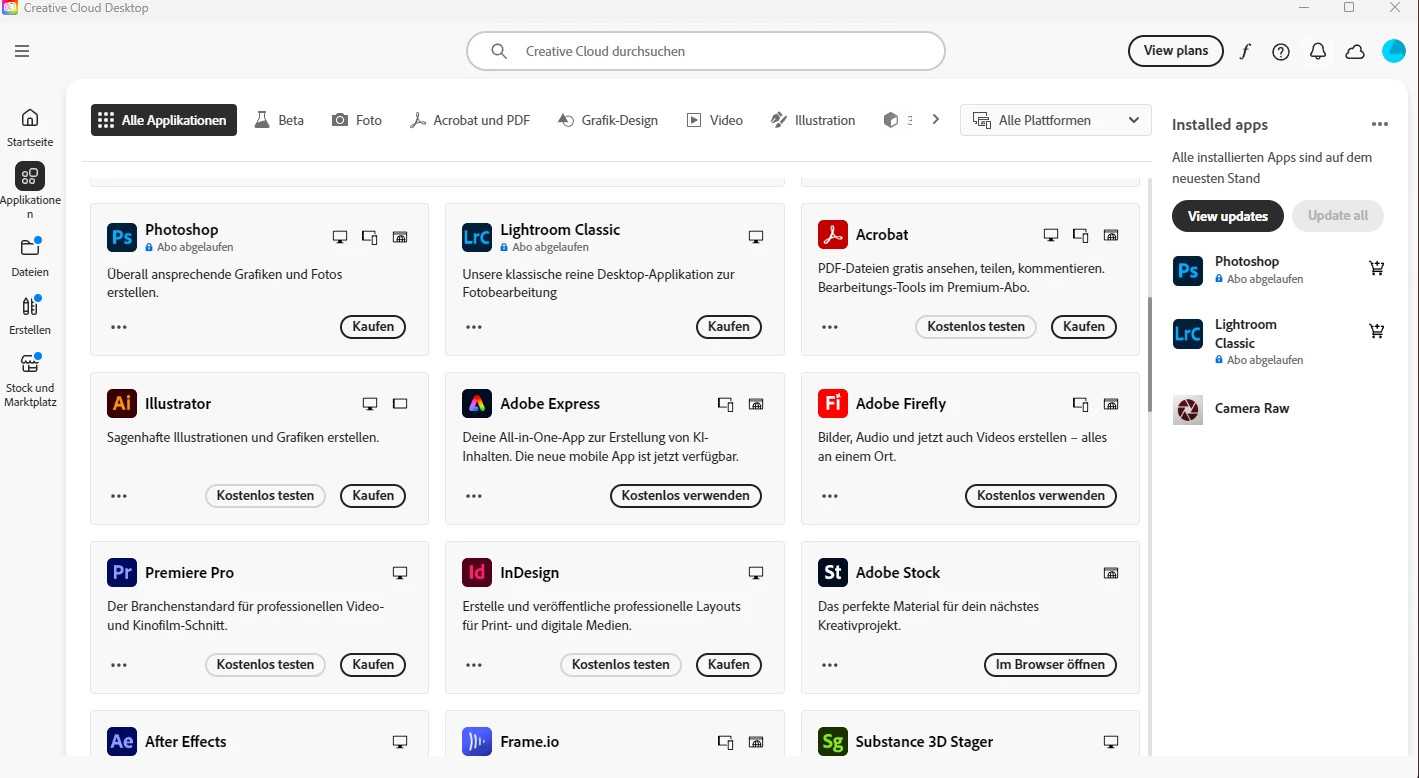Click the web platform icon on the Acrobat card
This screenshot has width=1419, height=778.
(x=1111, y=235)
